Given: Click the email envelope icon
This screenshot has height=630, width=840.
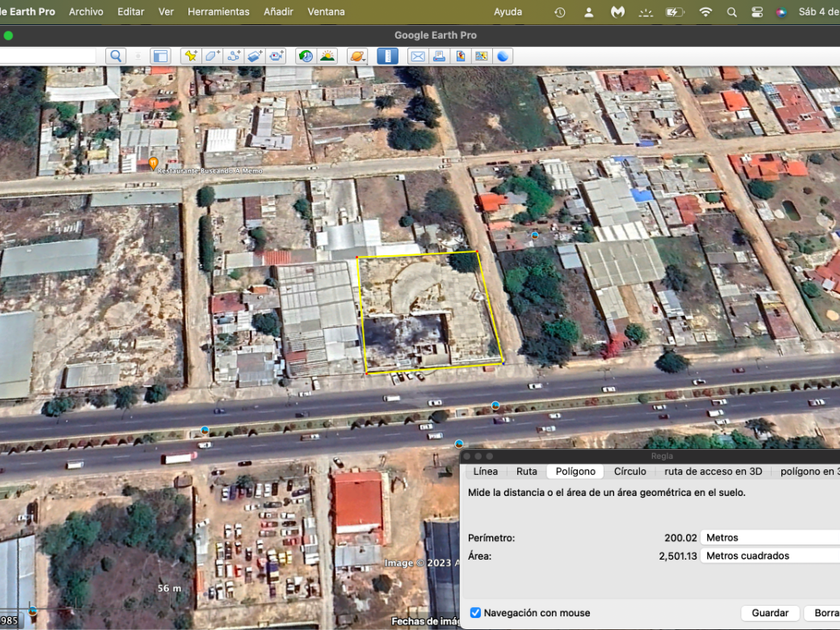Looking at the screenshot, I should [x=417, y=56].
